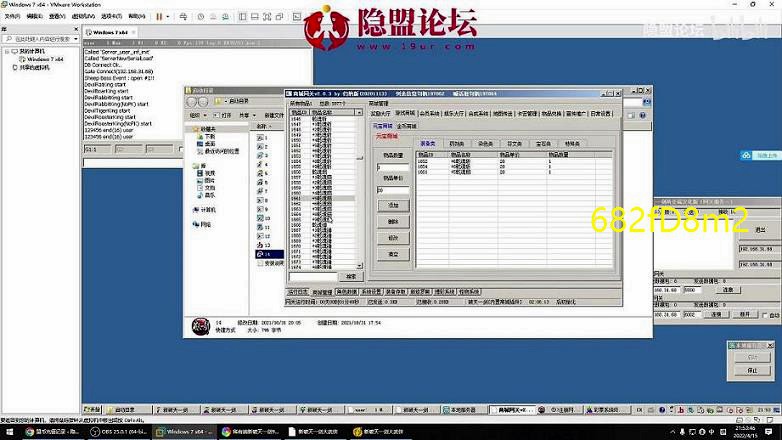Open OBS from the host taskbar
The height and width of the screenshot is (440, 782).
(119, 432)
